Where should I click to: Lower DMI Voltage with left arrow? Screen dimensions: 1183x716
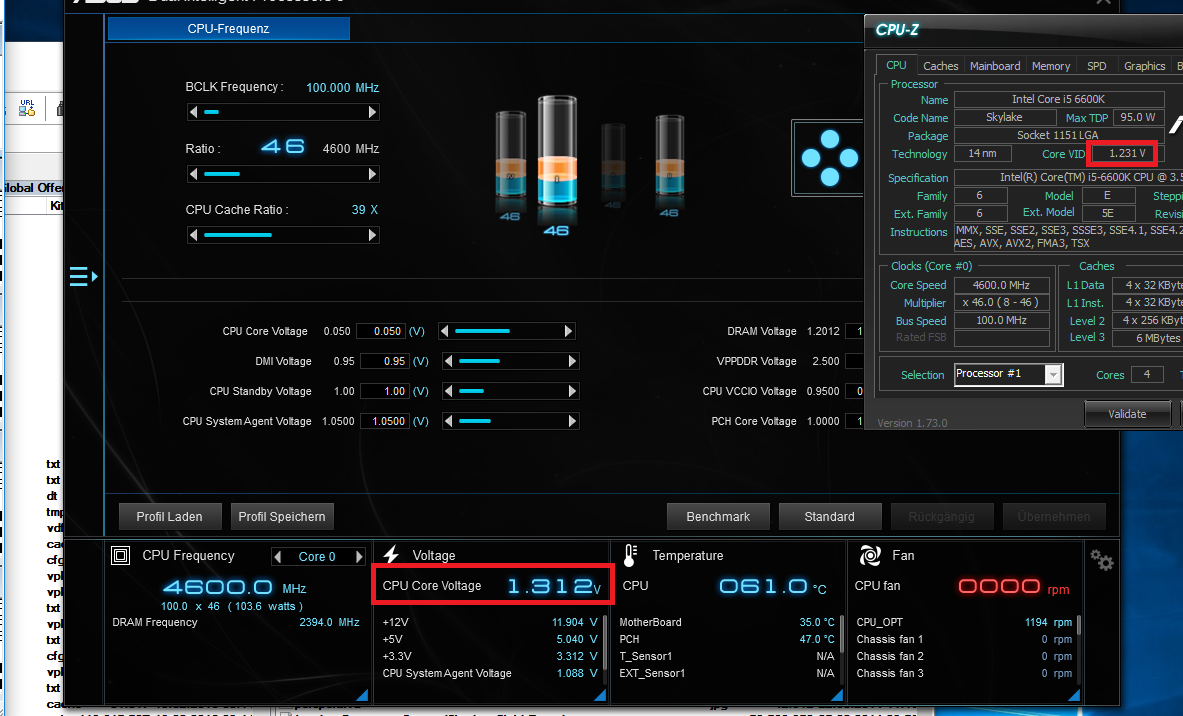pyautogui.click(x=448, y=361)
